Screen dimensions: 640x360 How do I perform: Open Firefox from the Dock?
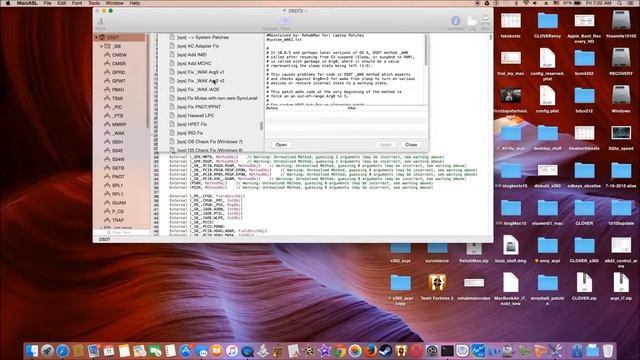point(370,351)
